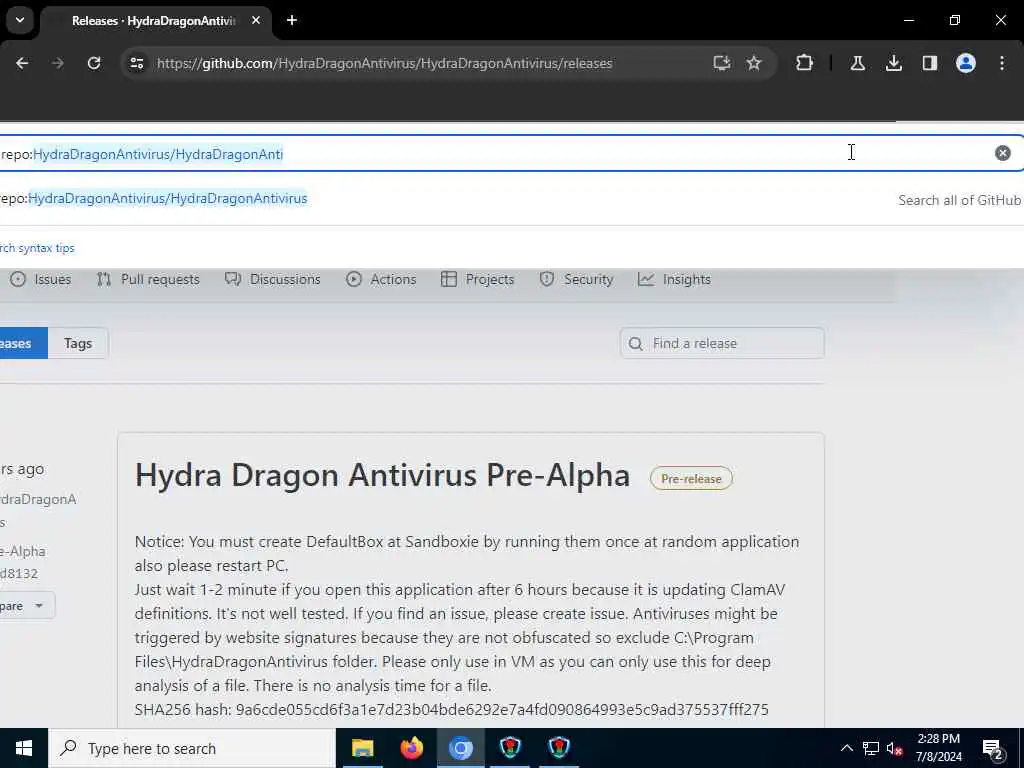
Task: Open Firefox from the taskbar
Action: (411, 748)
